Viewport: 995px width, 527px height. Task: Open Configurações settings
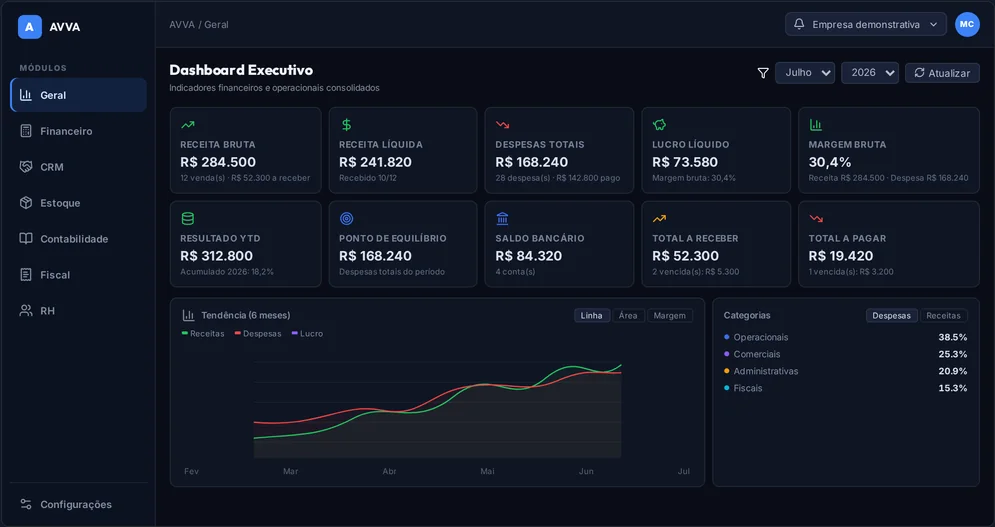point(79,504)
